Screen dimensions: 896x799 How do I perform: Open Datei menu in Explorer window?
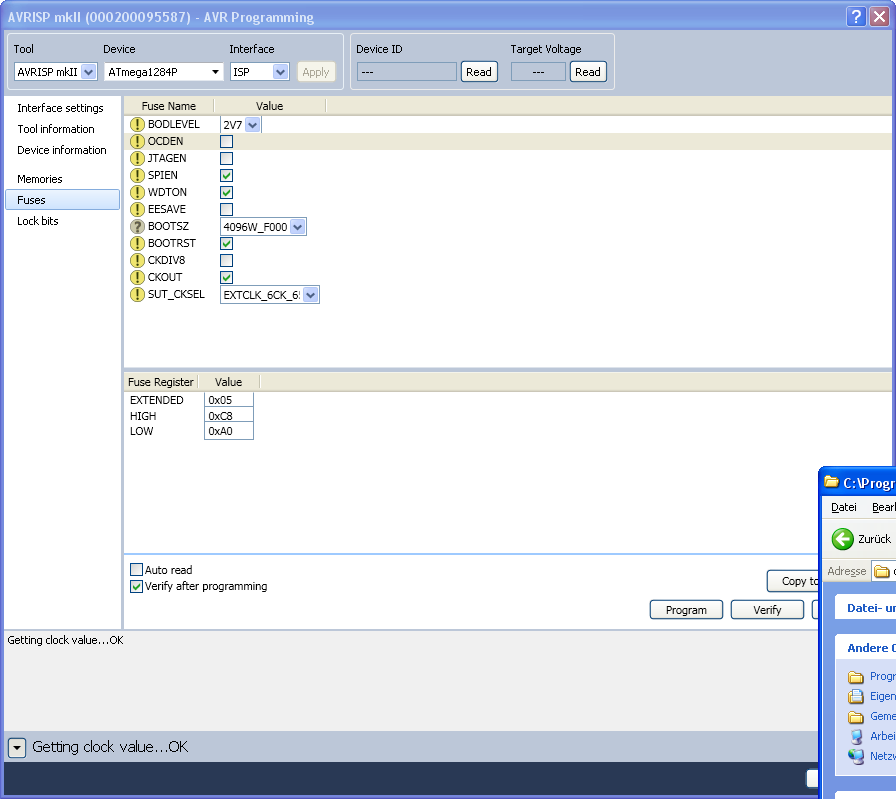[843, 507]
